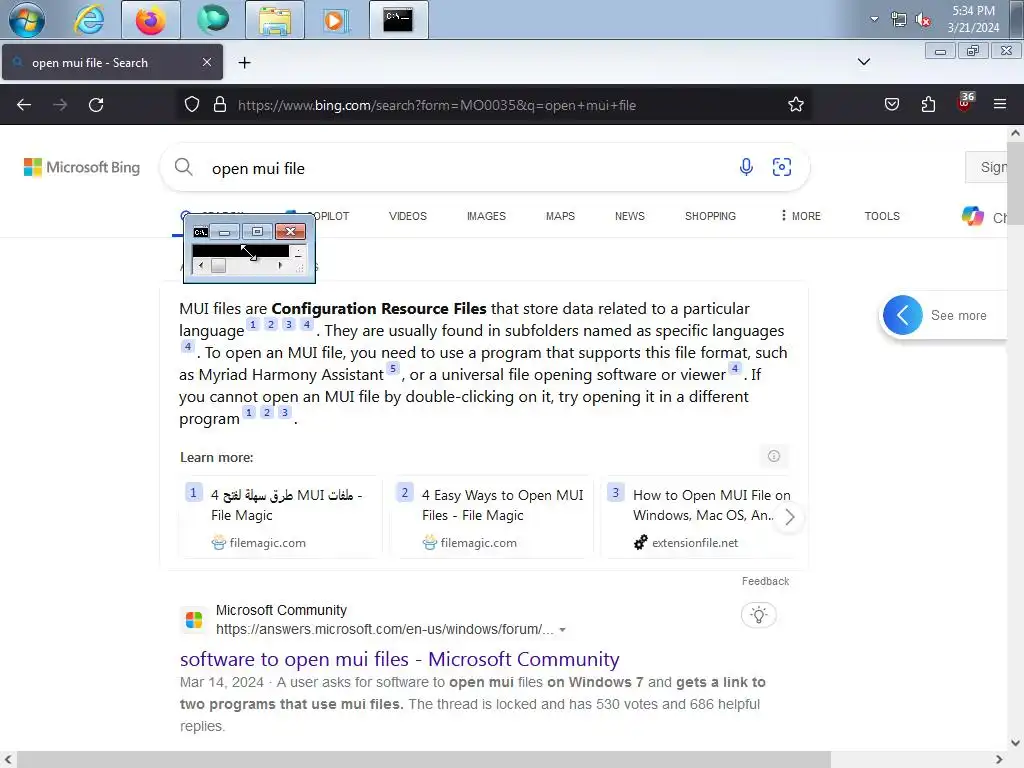Image resolution: width=1024 pixels, height=768 pixels.
Task: Go to Microsoft Bing home logo
Action: (x=82, y=167)
